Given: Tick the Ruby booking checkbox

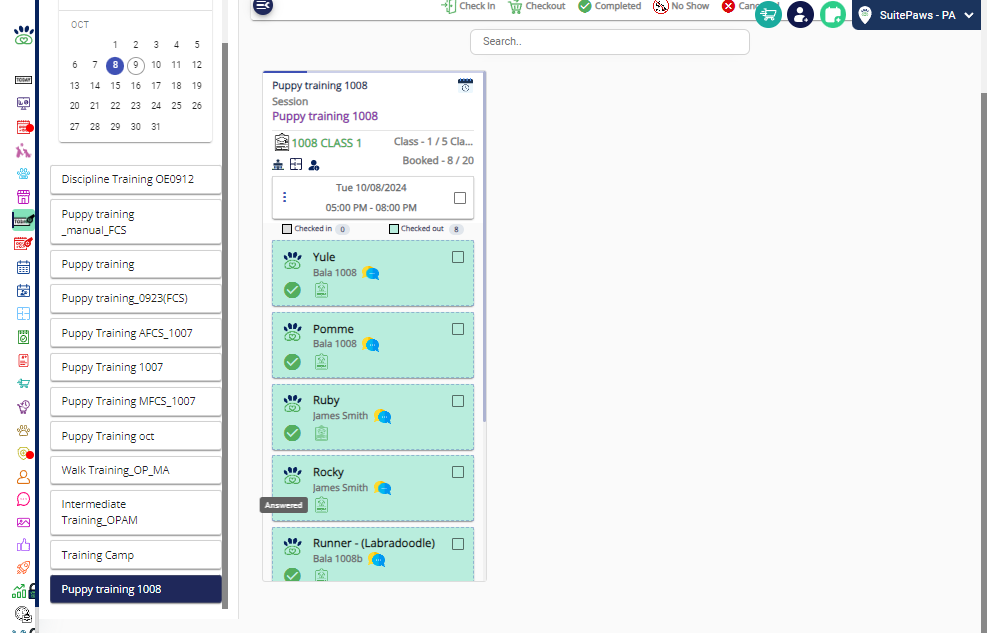Looking at the screenshot, I should tap(458, 401).
